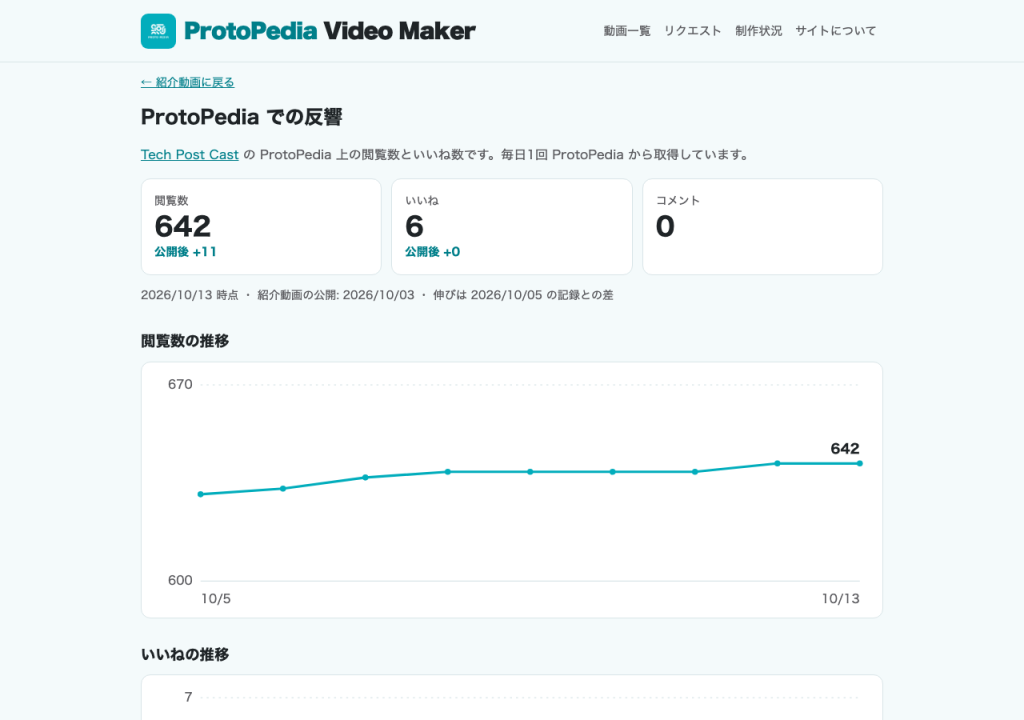Click the 閲覧数 value 642 in the card
The image size is (1024, 720).
pyautogui.click(x=183, y=226)
